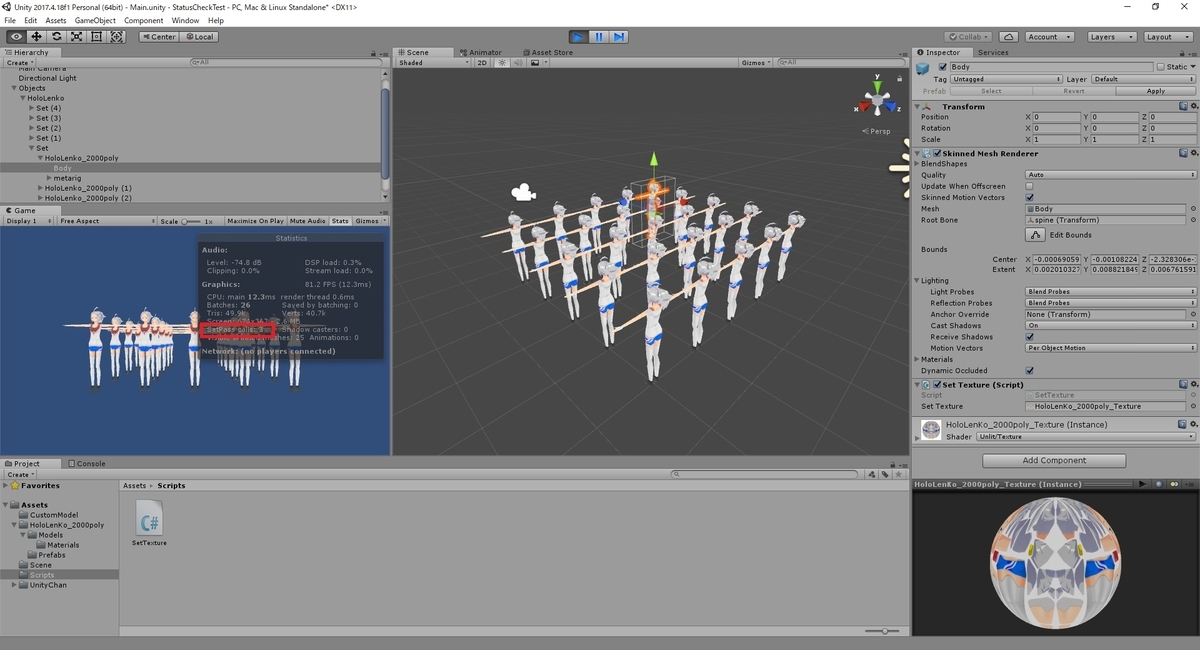
Task: Open the Layer dropdown
Action: coord(1144,79)
